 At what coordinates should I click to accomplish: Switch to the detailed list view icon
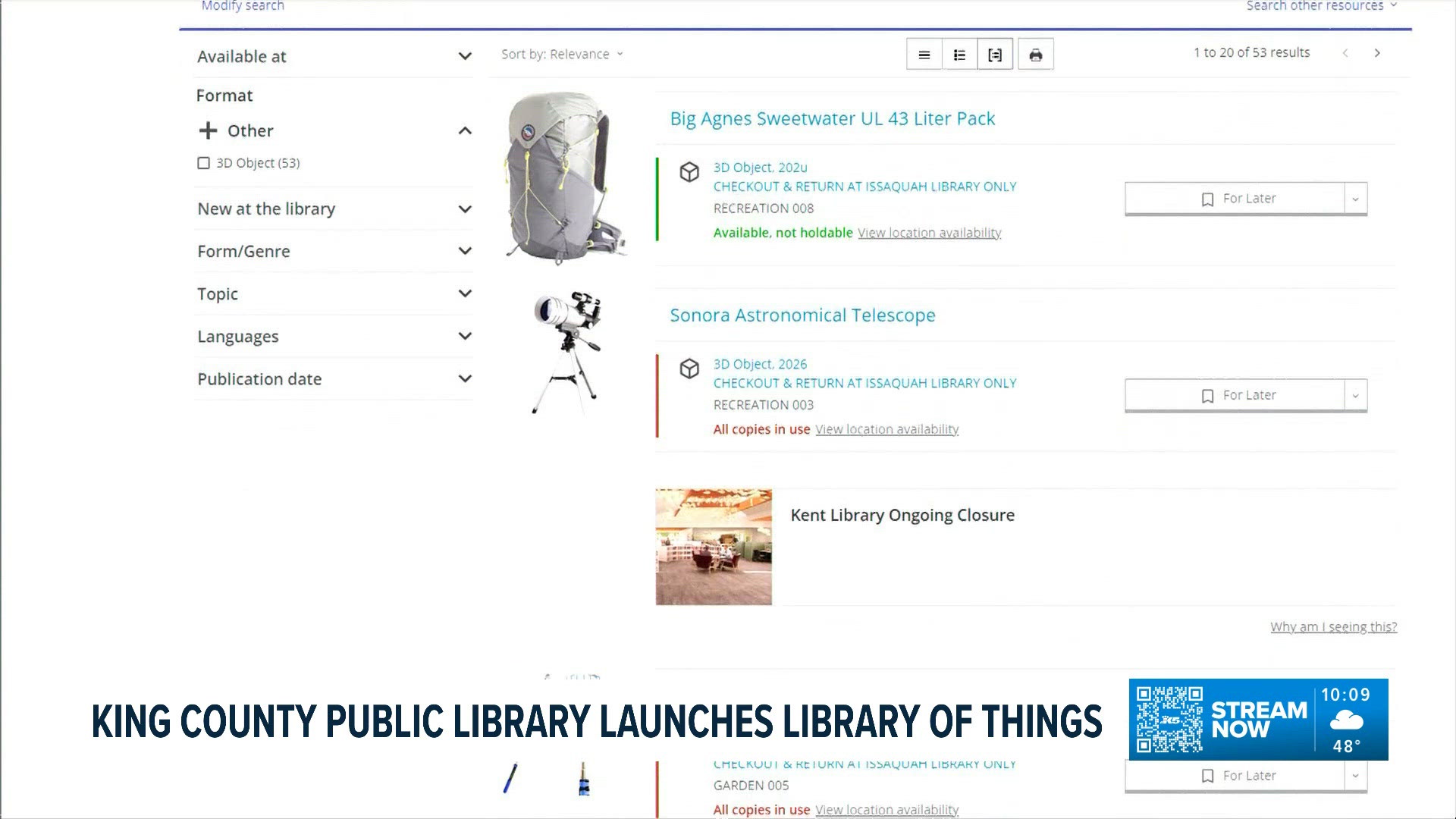[959, 55]
